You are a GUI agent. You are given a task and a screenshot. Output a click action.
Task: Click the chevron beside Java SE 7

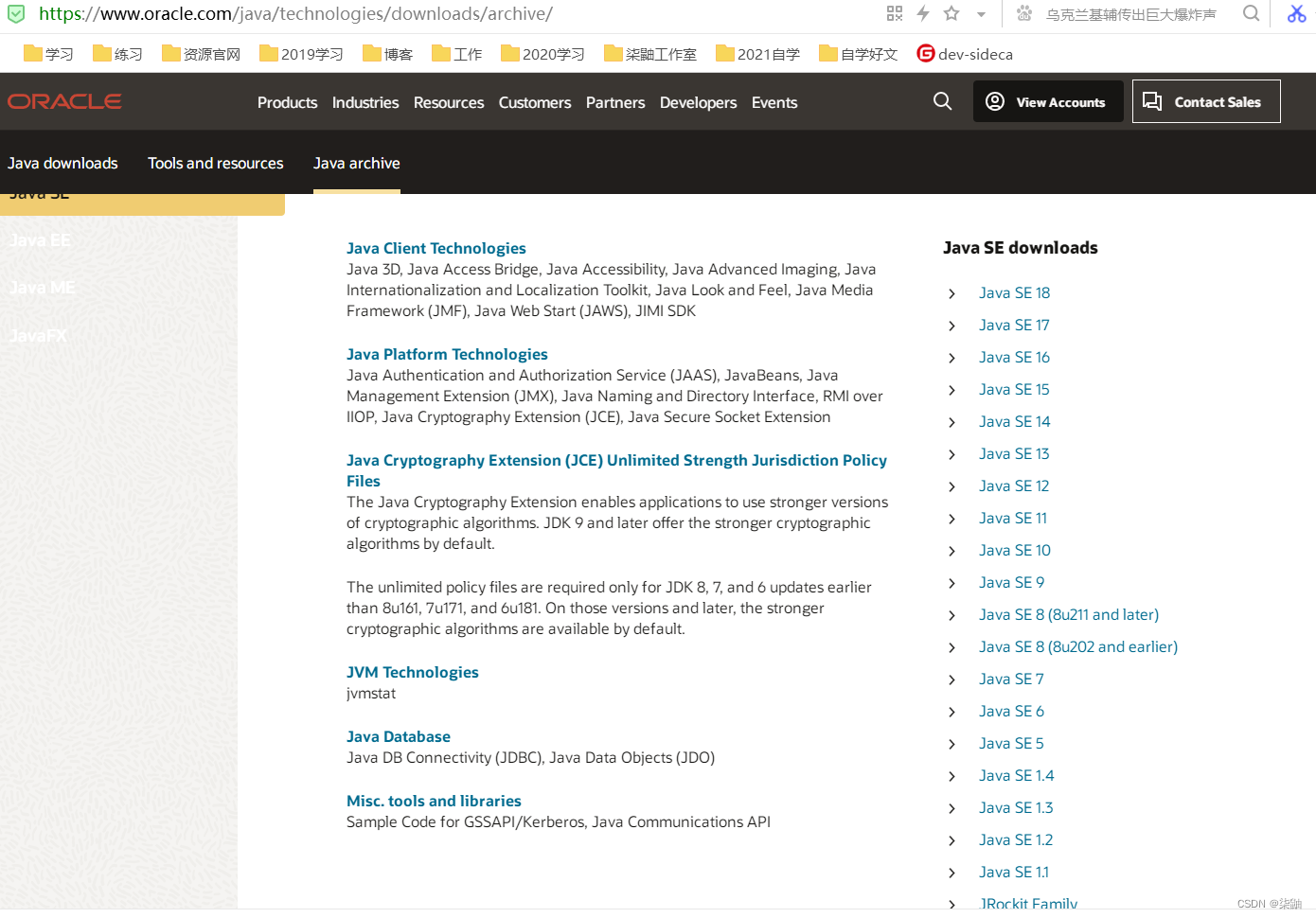coord(951,680)
